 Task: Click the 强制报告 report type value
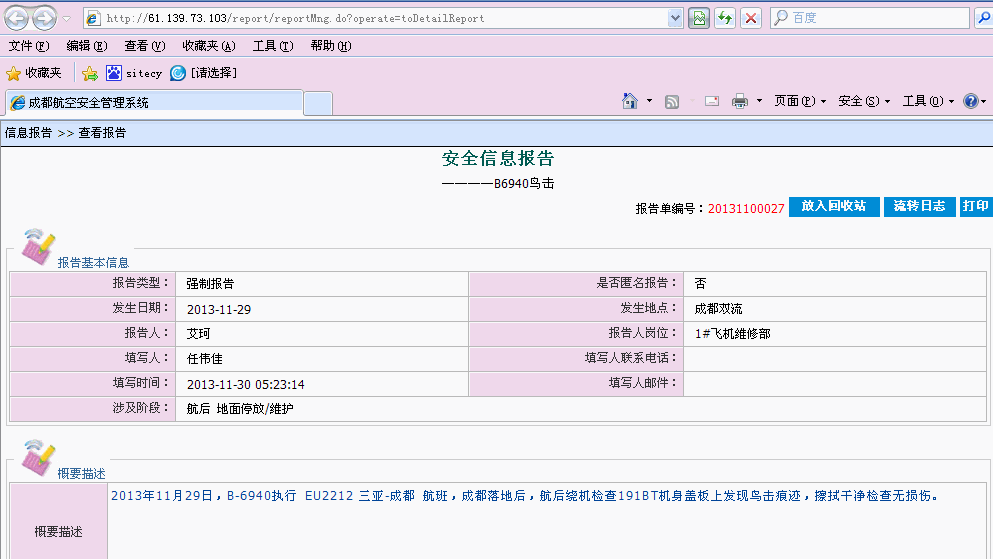point(210,284)
